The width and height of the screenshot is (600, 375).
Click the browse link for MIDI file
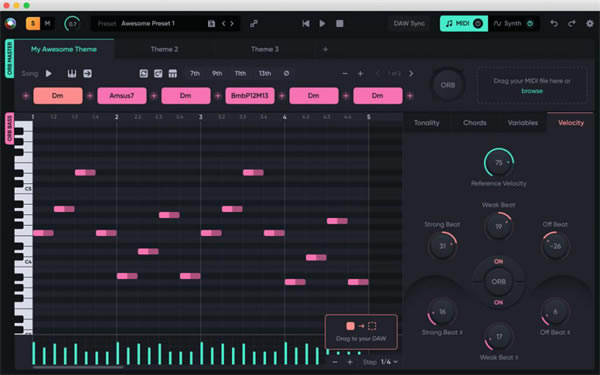coord(532,91)
